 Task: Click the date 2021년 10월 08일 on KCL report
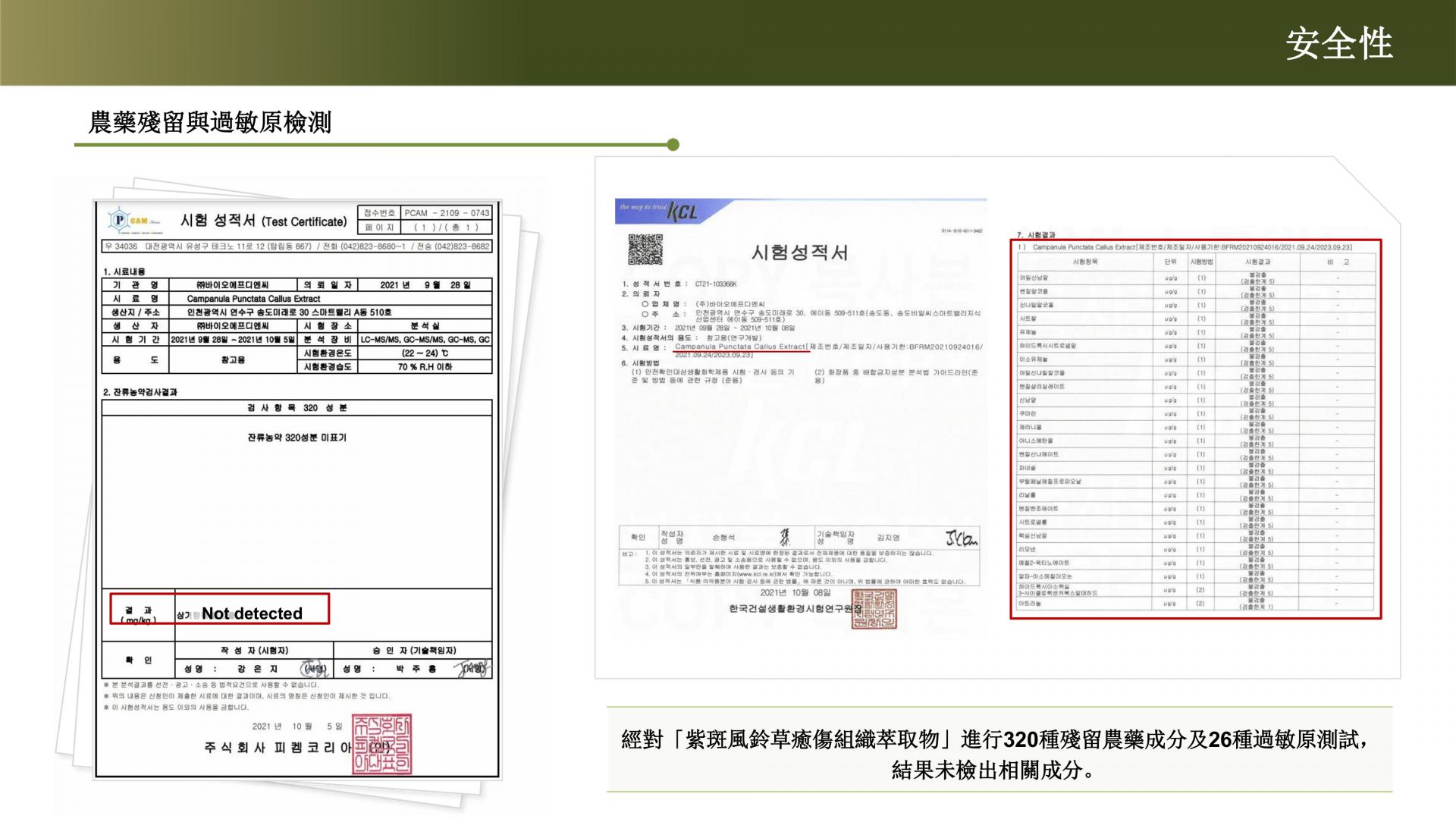tap(795, 592)
